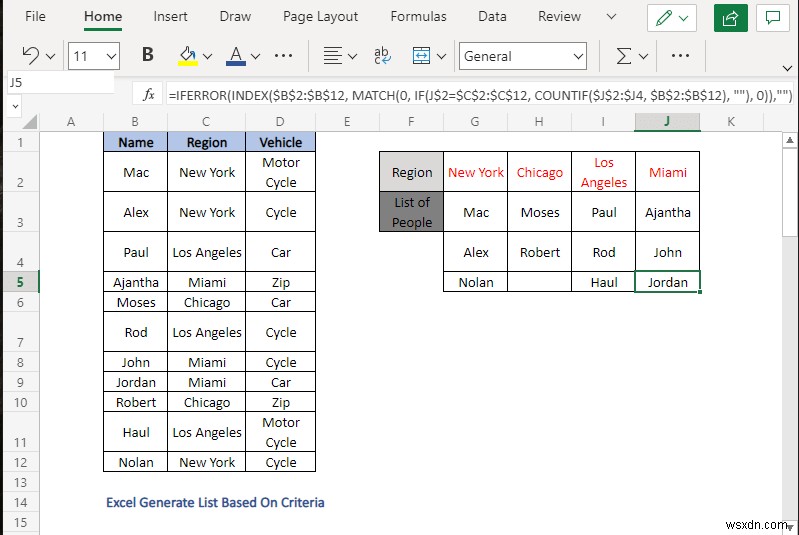Show more ribbon tabs chevron
The image size is (799, 535).
click(x=611, y=16)
